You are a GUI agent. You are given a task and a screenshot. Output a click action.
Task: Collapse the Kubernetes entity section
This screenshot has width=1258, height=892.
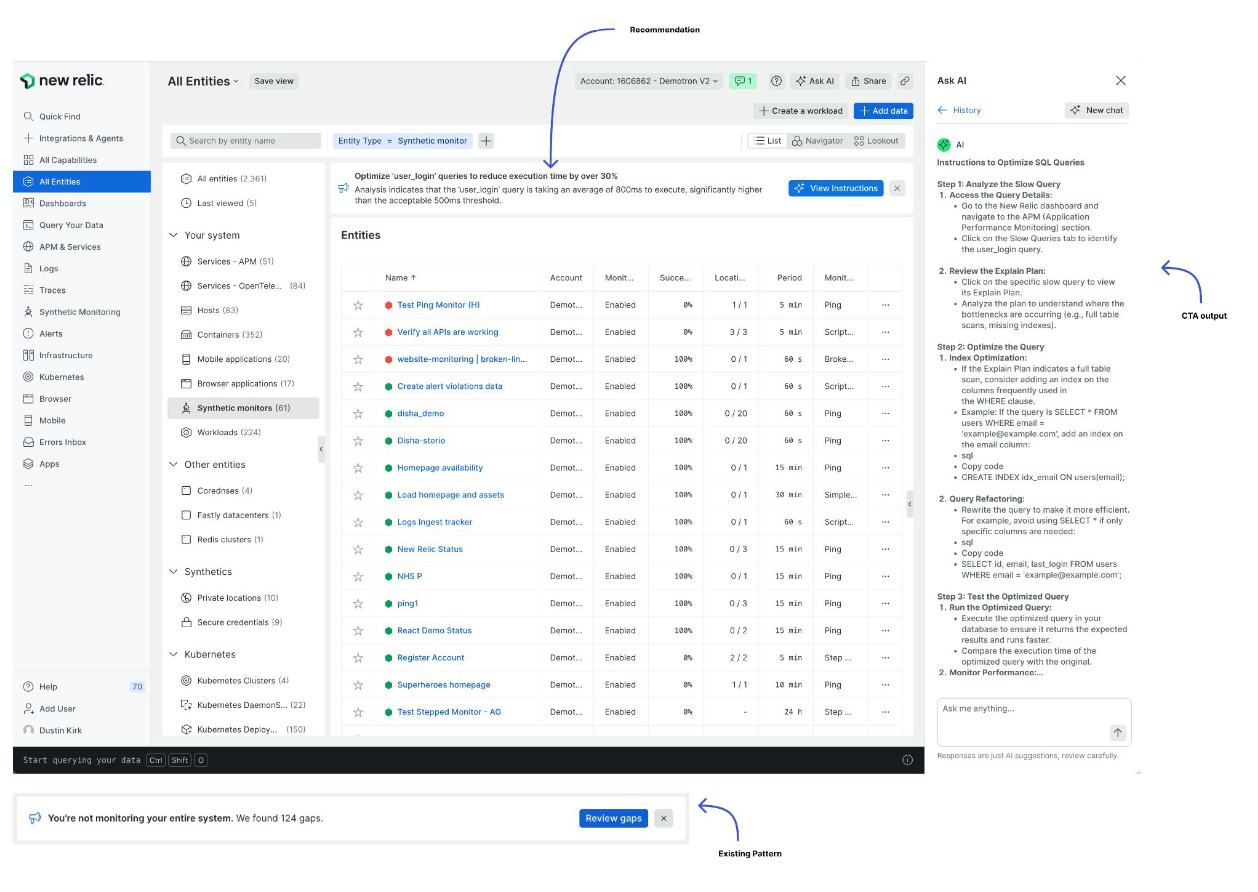pos(173,654)
